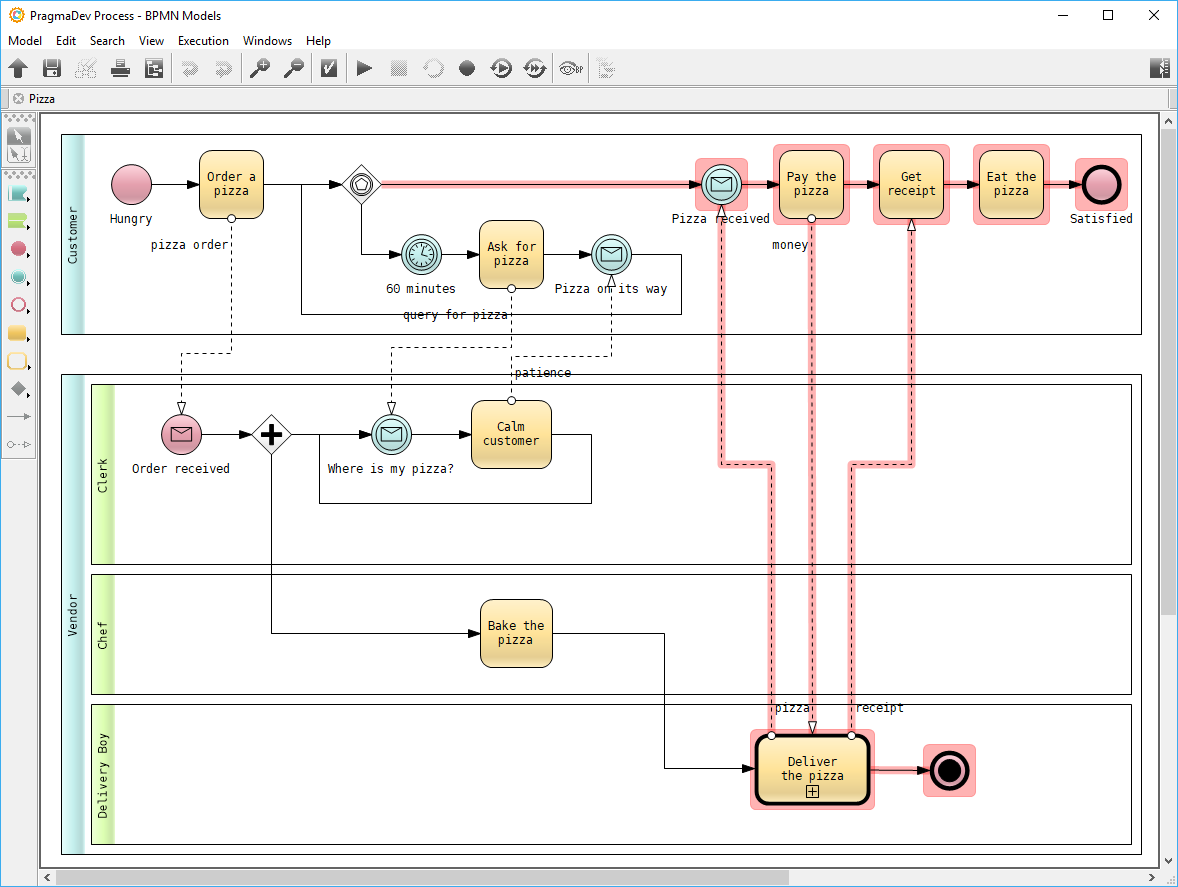Select the dashed message flow tool

coord(19,444)
